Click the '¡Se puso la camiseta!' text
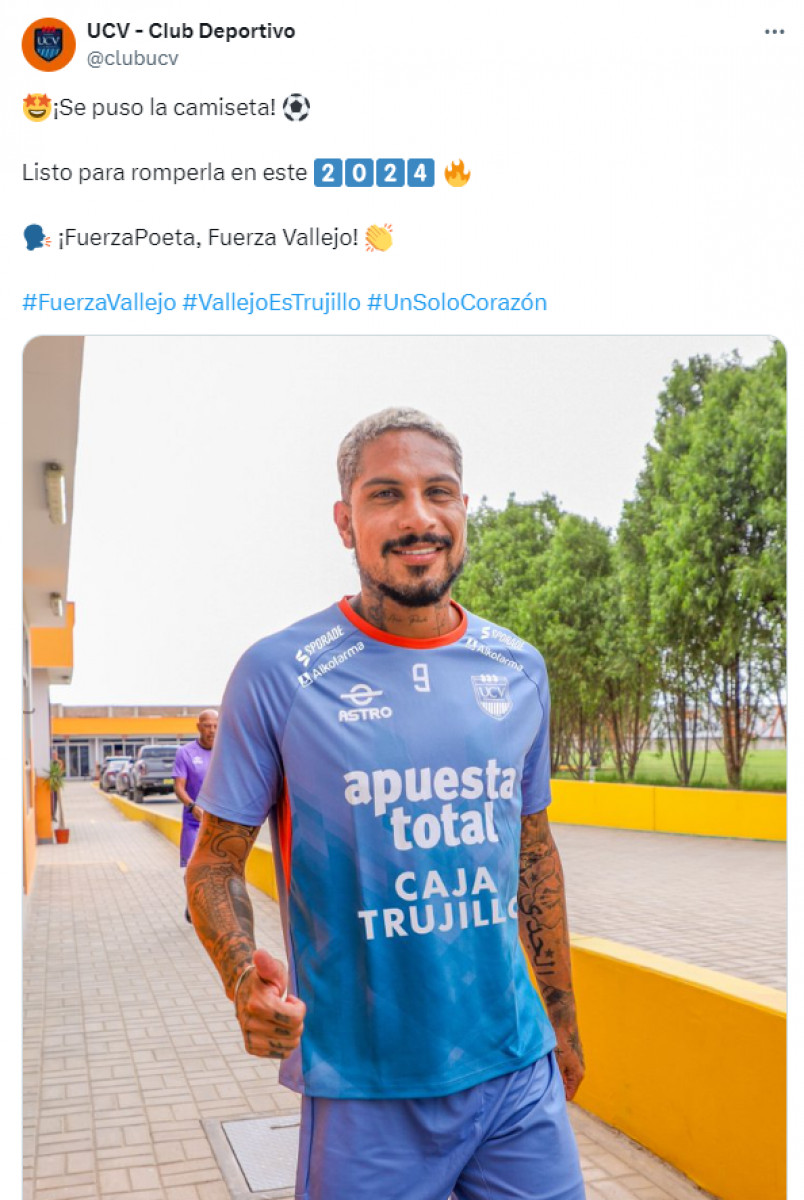 [x=165, y=107]
